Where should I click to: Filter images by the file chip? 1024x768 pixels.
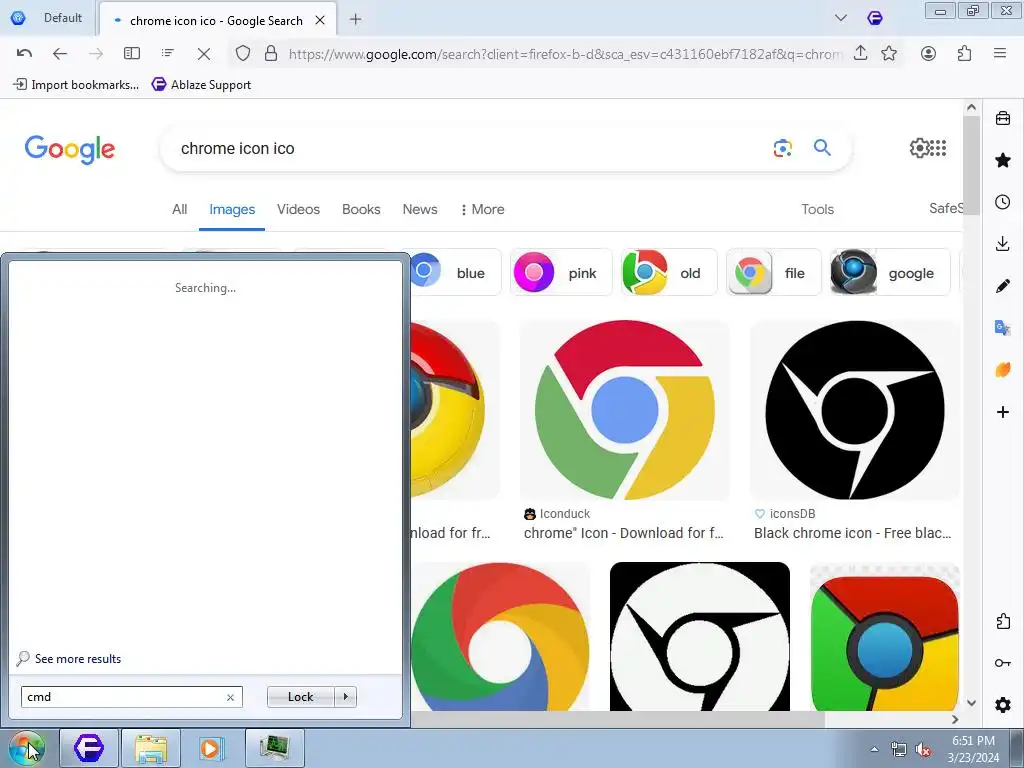coord(774,272)
